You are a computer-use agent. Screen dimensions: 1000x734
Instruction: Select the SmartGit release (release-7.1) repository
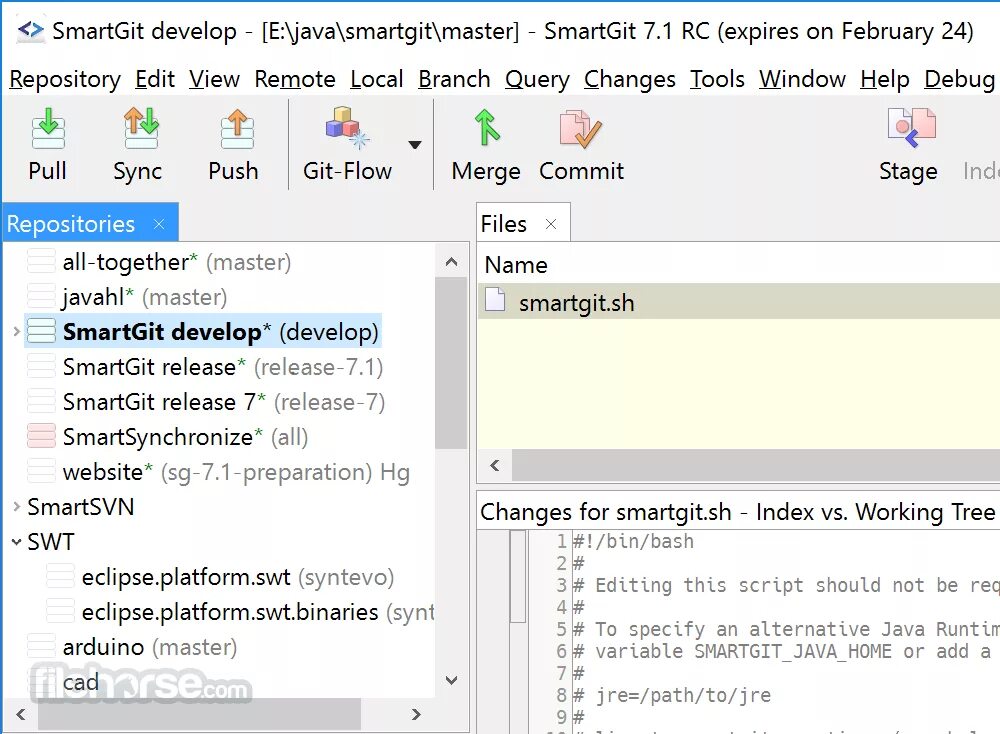[x=223, y=367]
